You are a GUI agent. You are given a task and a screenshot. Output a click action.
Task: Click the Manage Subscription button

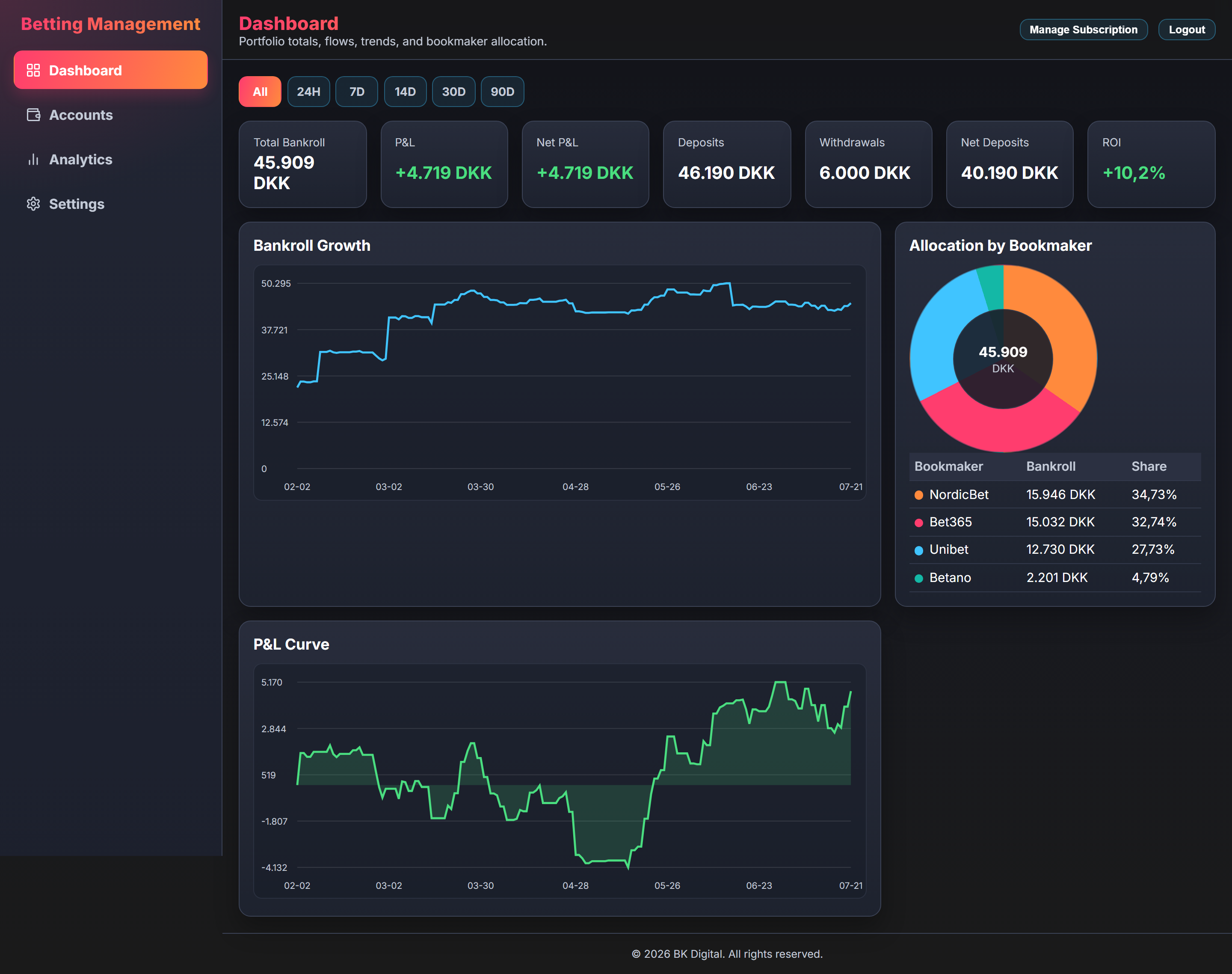coord(1083,30)
